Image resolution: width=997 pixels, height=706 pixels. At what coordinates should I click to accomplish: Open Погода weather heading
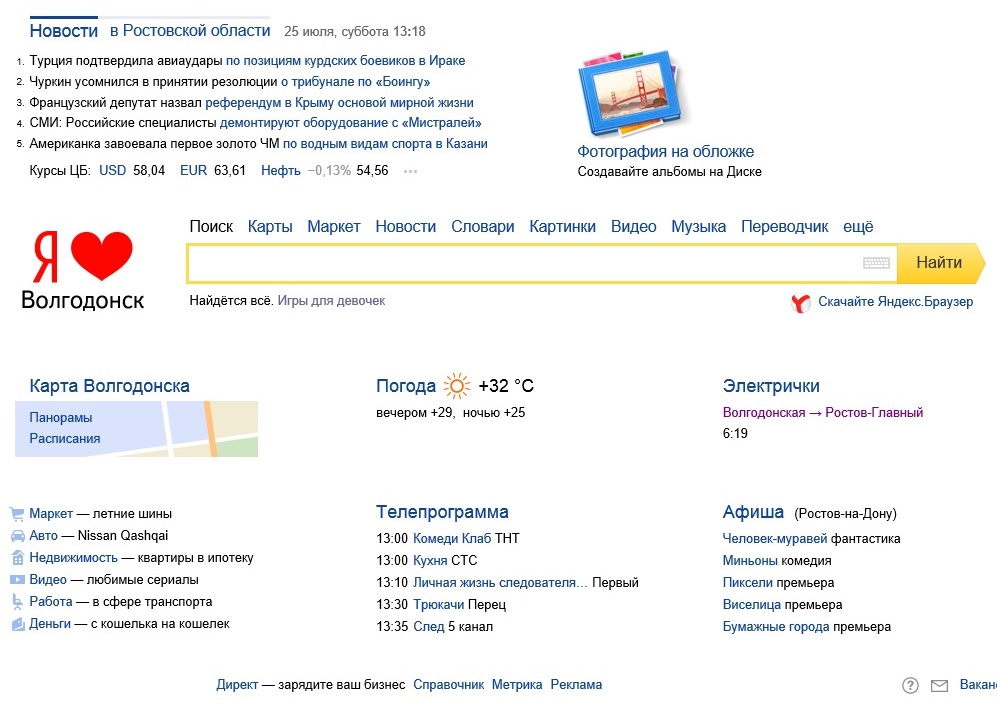[x=406, y=386]
